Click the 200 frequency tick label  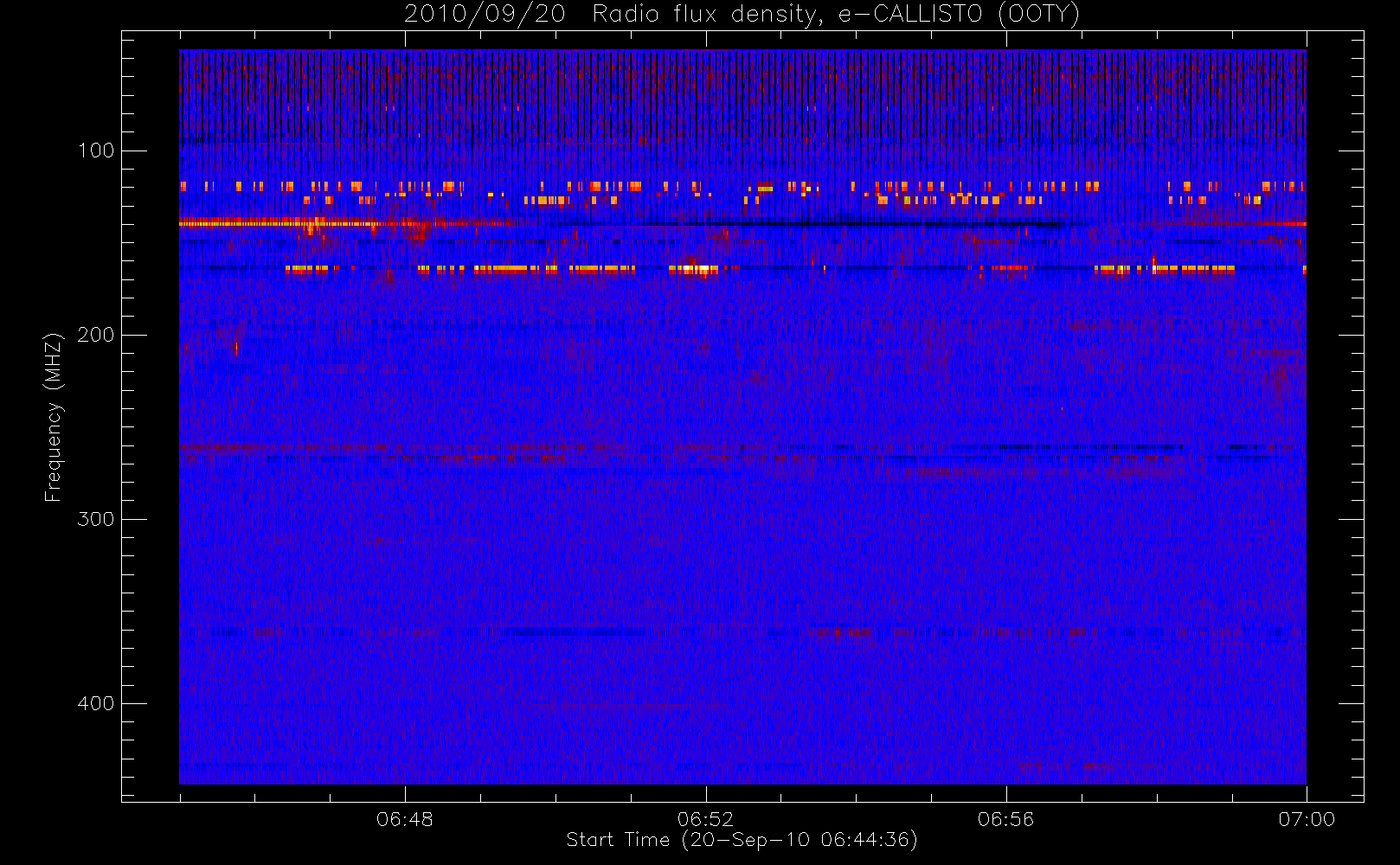click(x=96, y=335)
